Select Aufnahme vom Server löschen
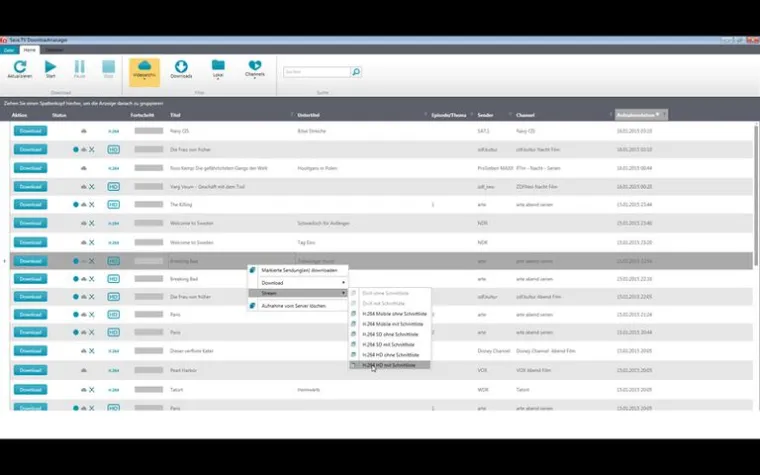Viewport: 760px width, 475px height. [x=297, y=305]
